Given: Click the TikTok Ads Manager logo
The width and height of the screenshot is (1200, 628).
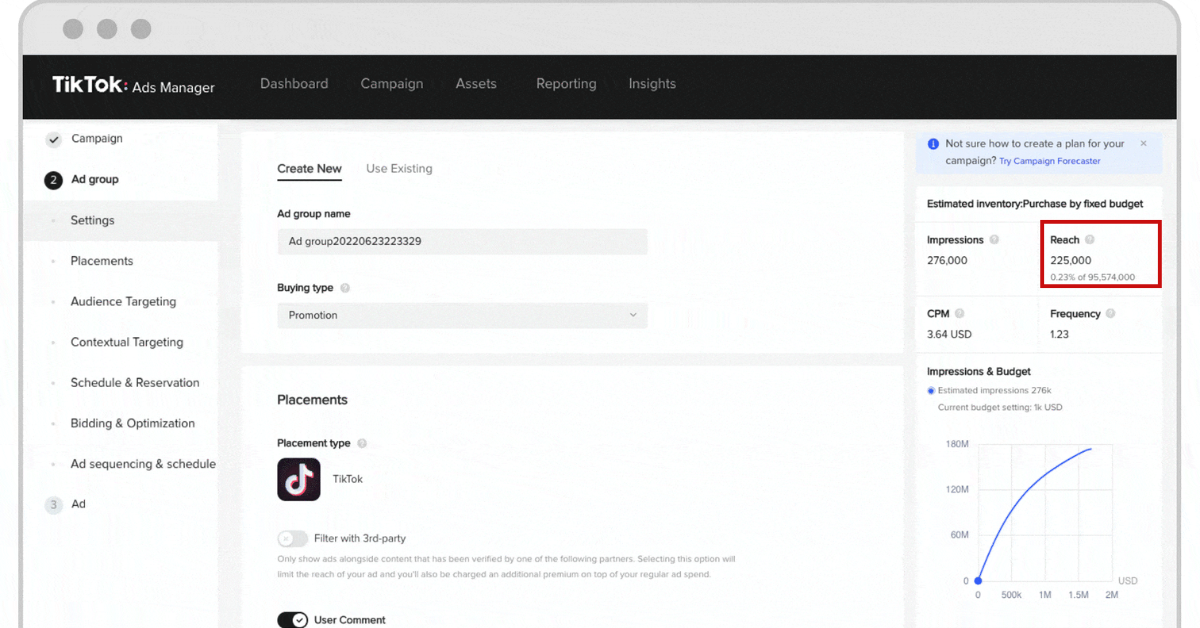Looking at the screenshot, I should (x=133, y=85).
